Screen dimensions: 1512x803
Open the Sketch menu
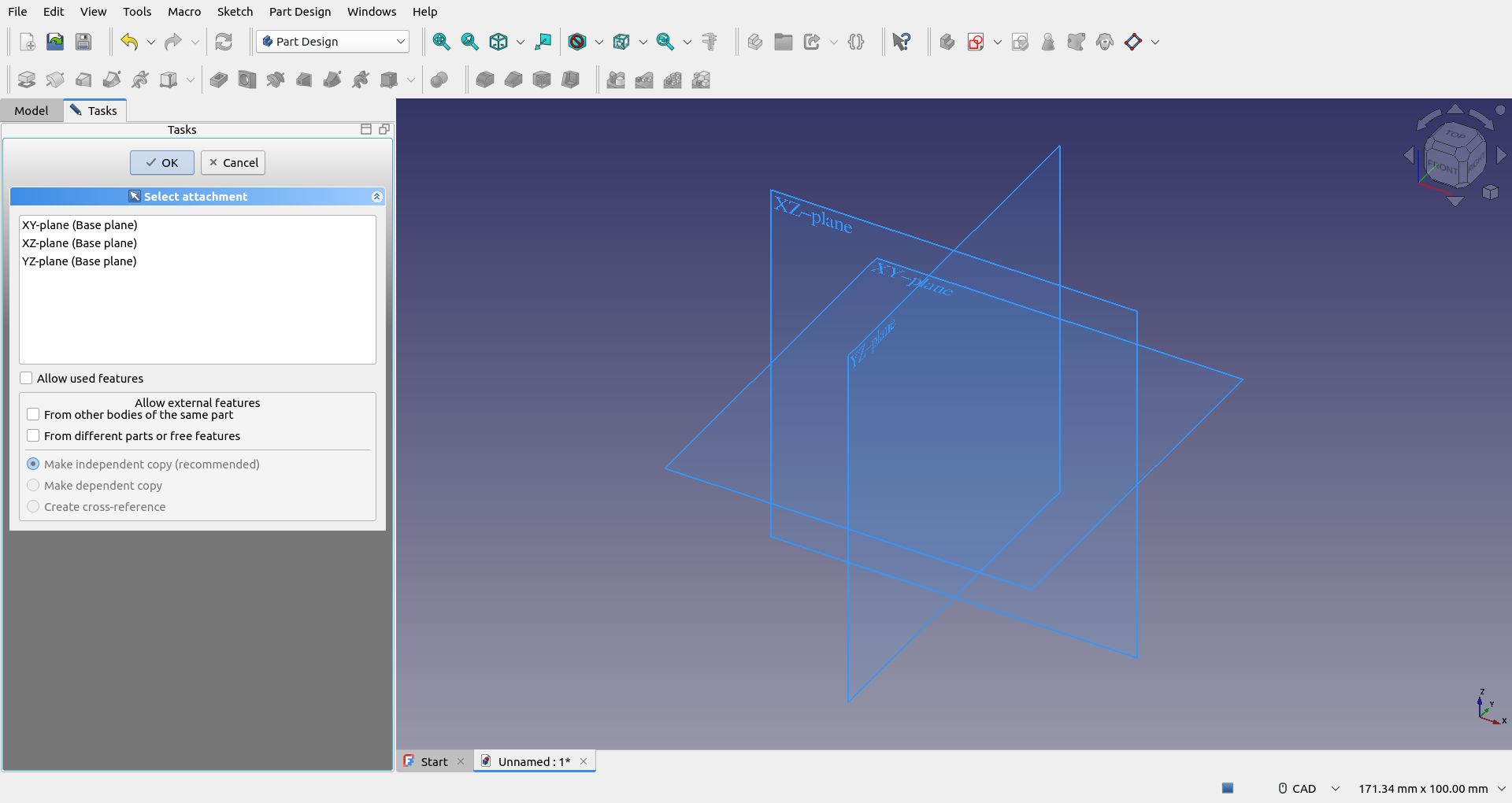pos(235,12)
